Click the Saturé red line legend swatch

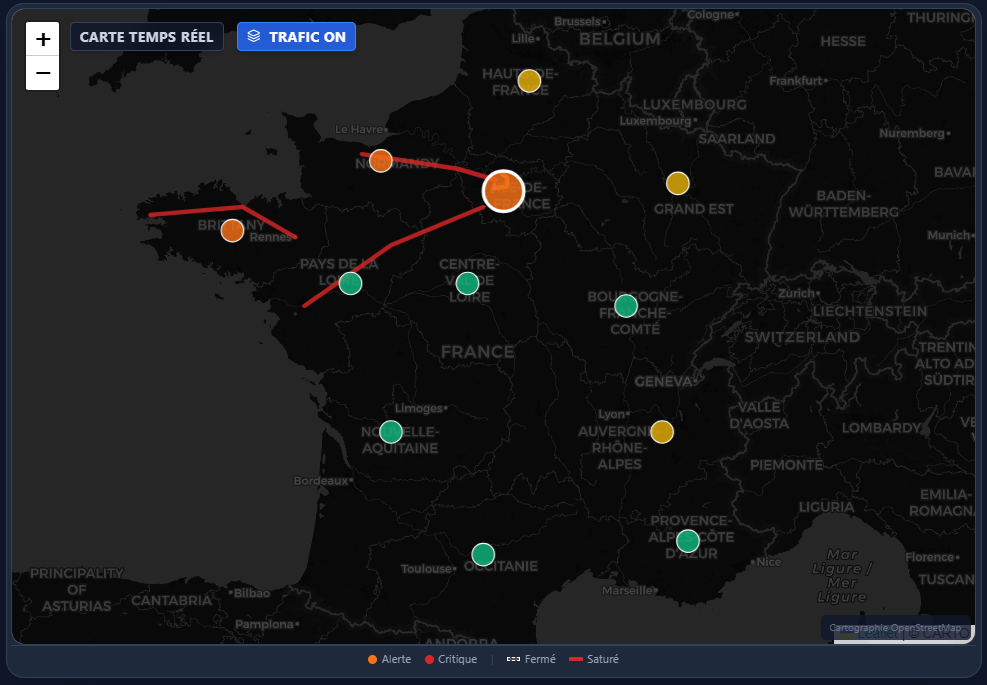576,659
